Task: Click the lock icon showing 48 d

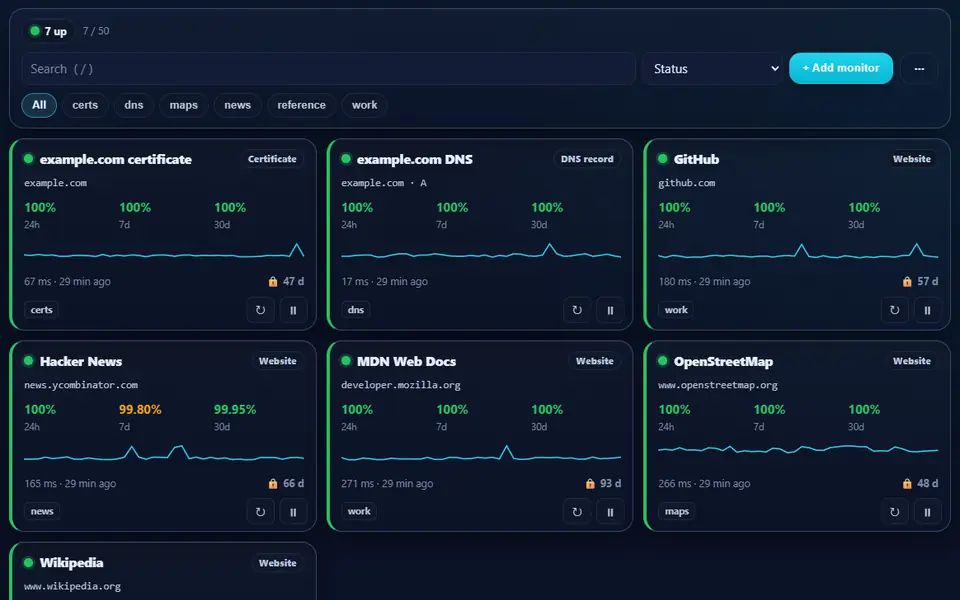Action: click(x=907, y=484)
